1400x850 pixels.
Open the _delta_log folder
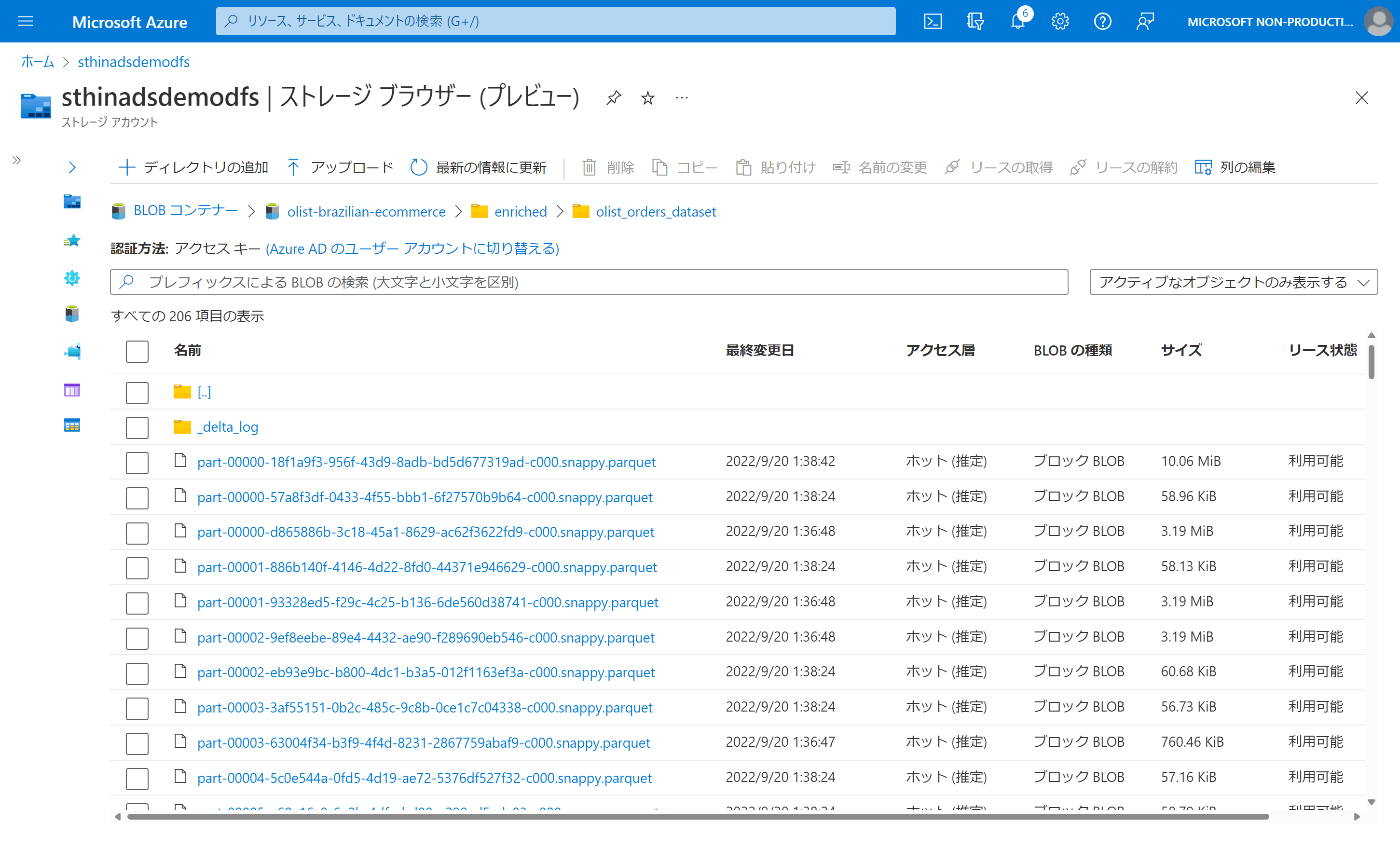pyautogui.click(x=228, y=427)
